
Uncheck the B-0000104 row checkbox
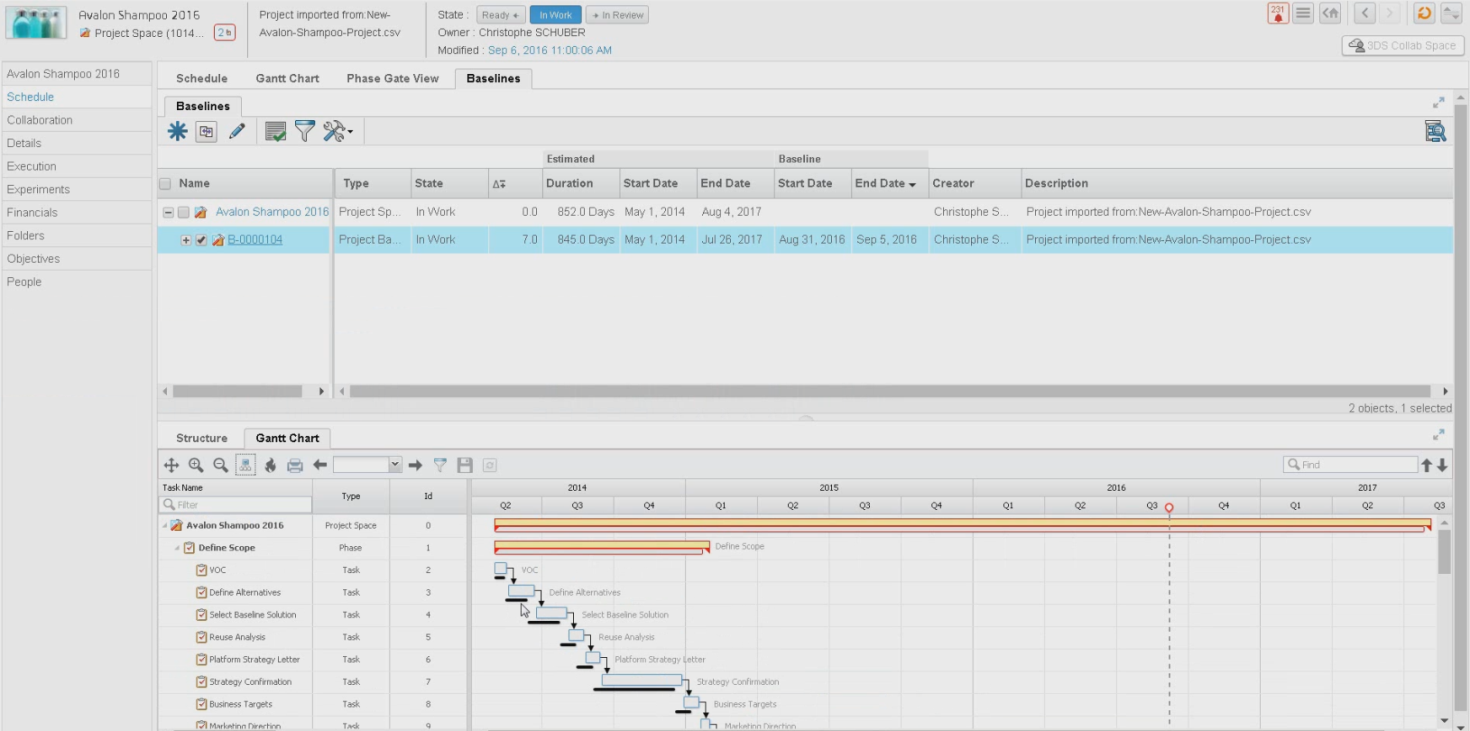201,240
